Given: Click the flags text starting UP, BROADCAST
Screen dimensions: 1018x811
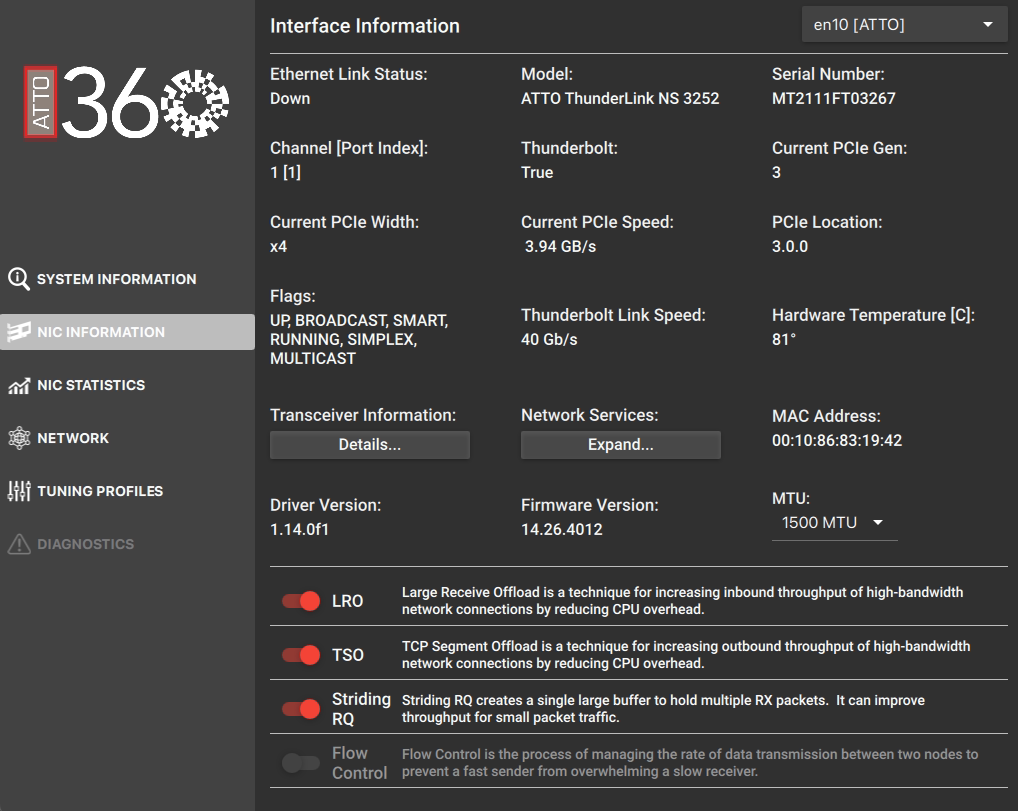Looking at the screenshot, I should coord(359,340).
